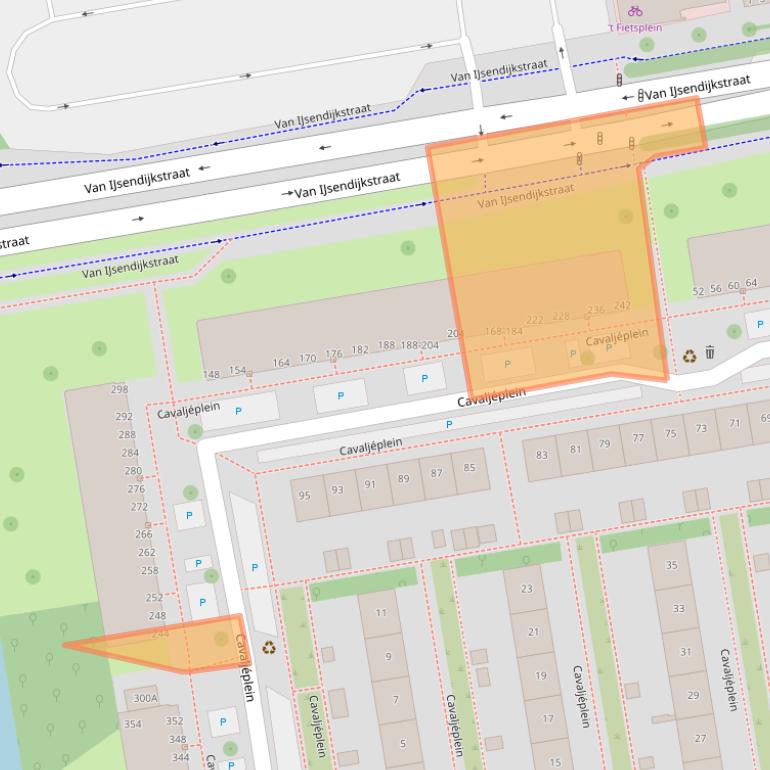Click the parking icon below house number 176
This screenshot has height=770, width=770.
tap(339, 396)
